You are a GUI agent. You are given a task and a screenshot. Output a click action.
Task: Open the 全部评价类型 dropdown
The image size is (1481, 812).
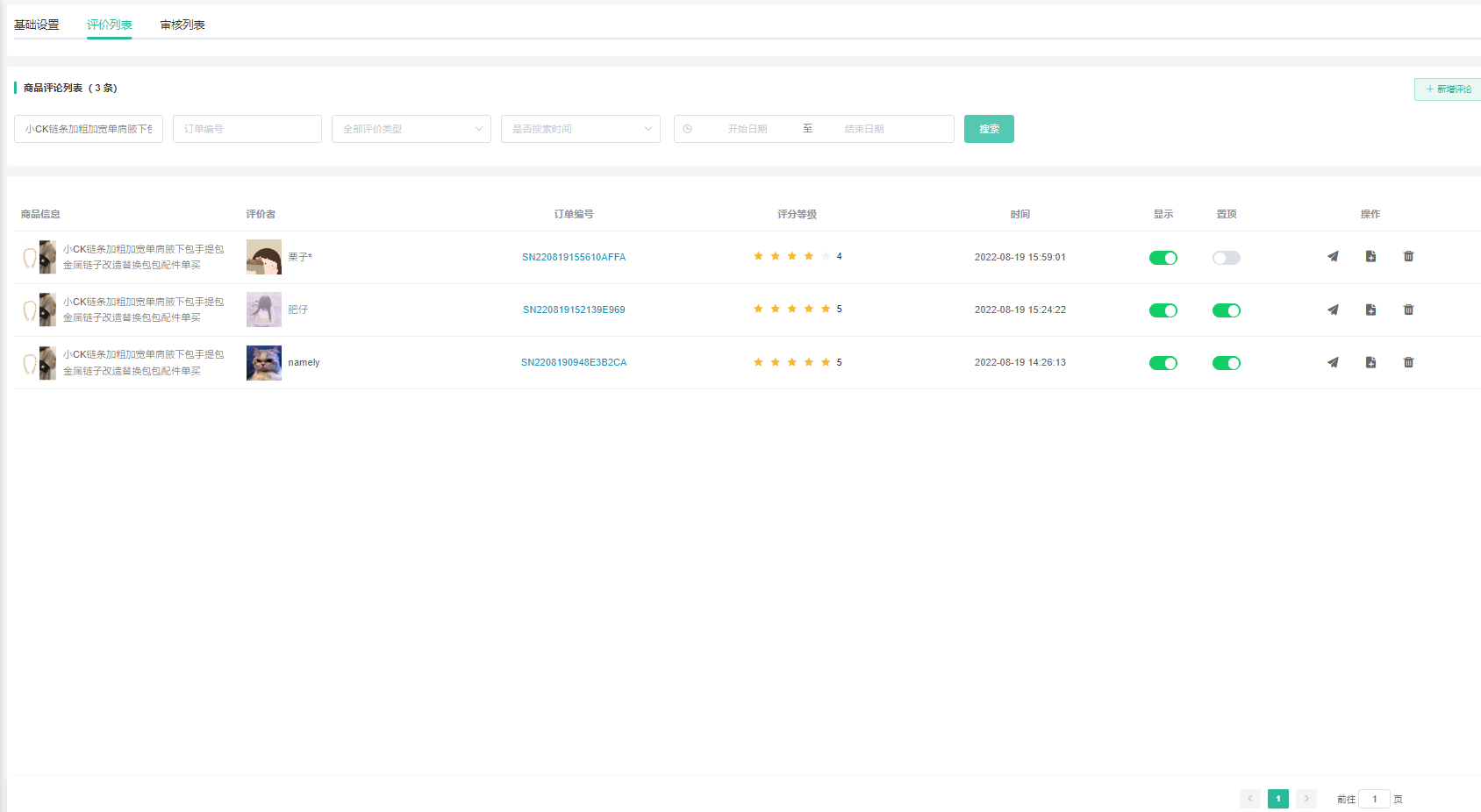coord(411,129)
